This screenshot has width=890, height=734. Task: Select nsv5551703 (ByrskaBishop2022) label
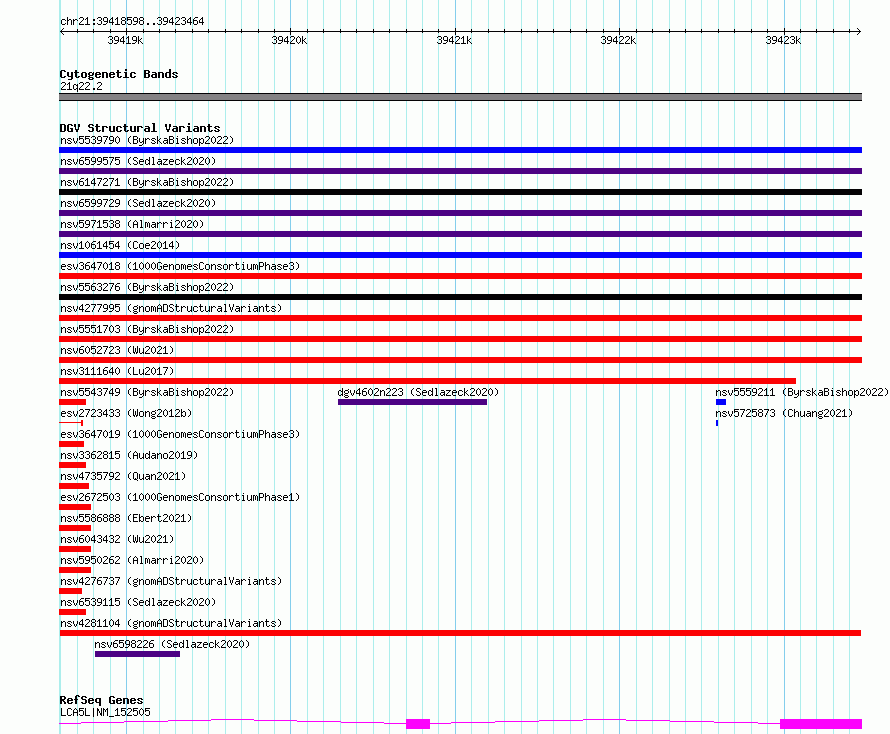(x=147, y=329)
